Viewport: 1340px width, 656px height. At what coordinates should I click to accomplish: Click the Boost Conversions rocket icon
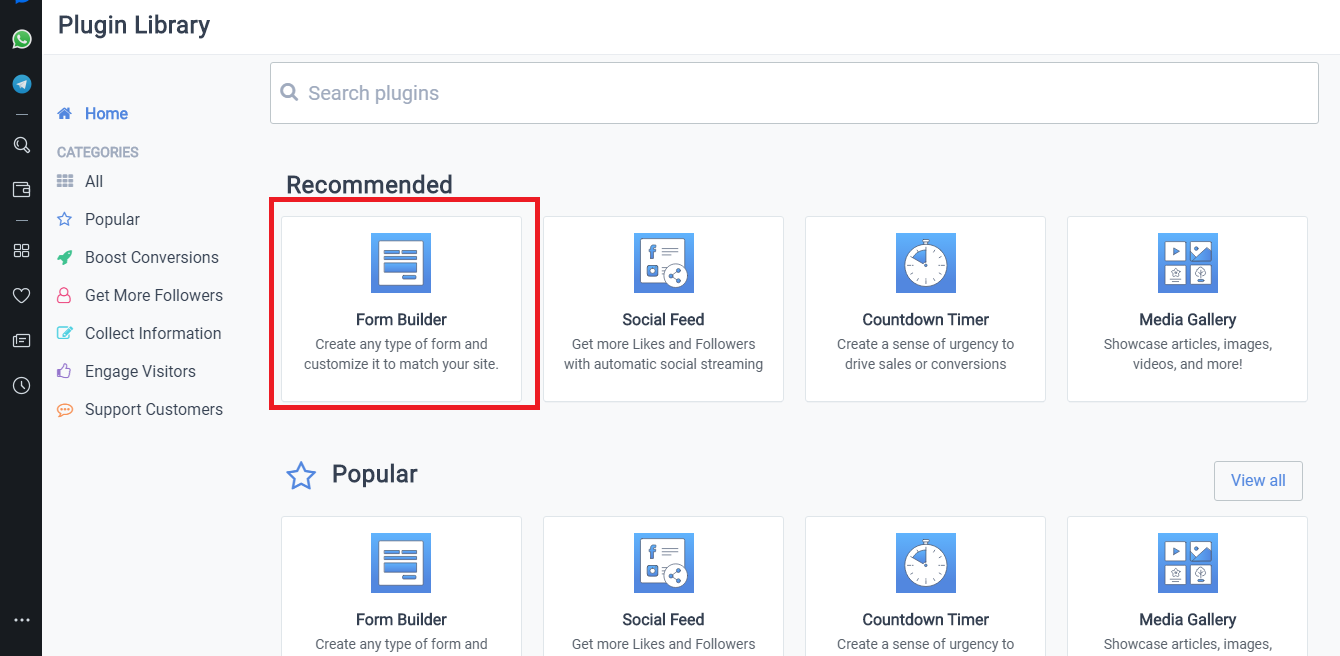(x=65, y=257)
